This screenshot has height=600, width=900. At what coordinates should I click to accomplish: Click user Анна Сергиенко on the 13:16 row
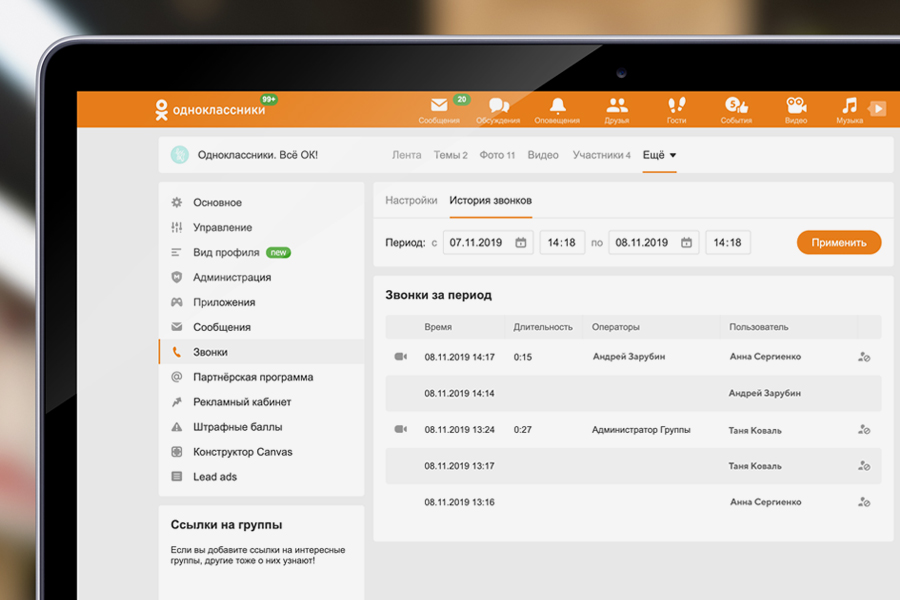[x=766, y=502]
